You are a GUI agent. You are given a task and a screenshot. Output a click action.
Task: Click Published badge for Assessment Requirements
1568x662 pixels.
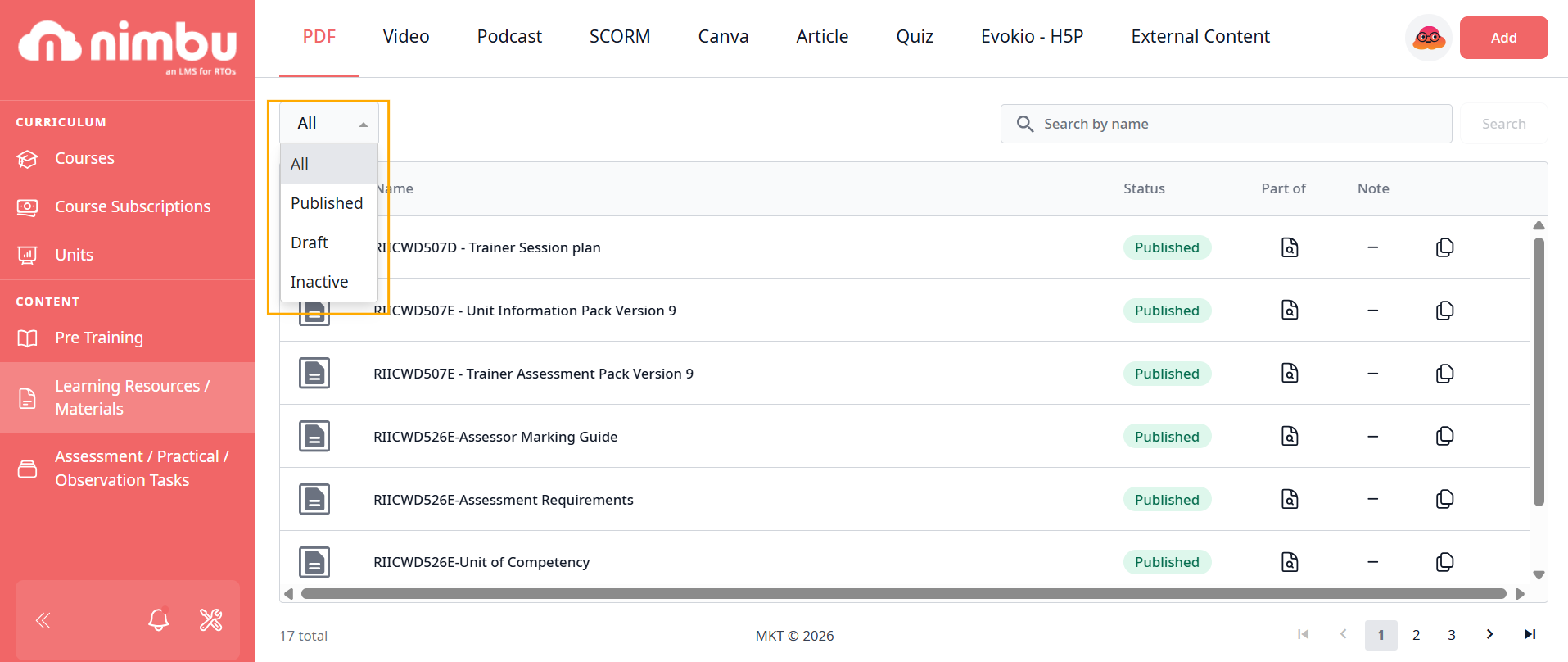1167,500
